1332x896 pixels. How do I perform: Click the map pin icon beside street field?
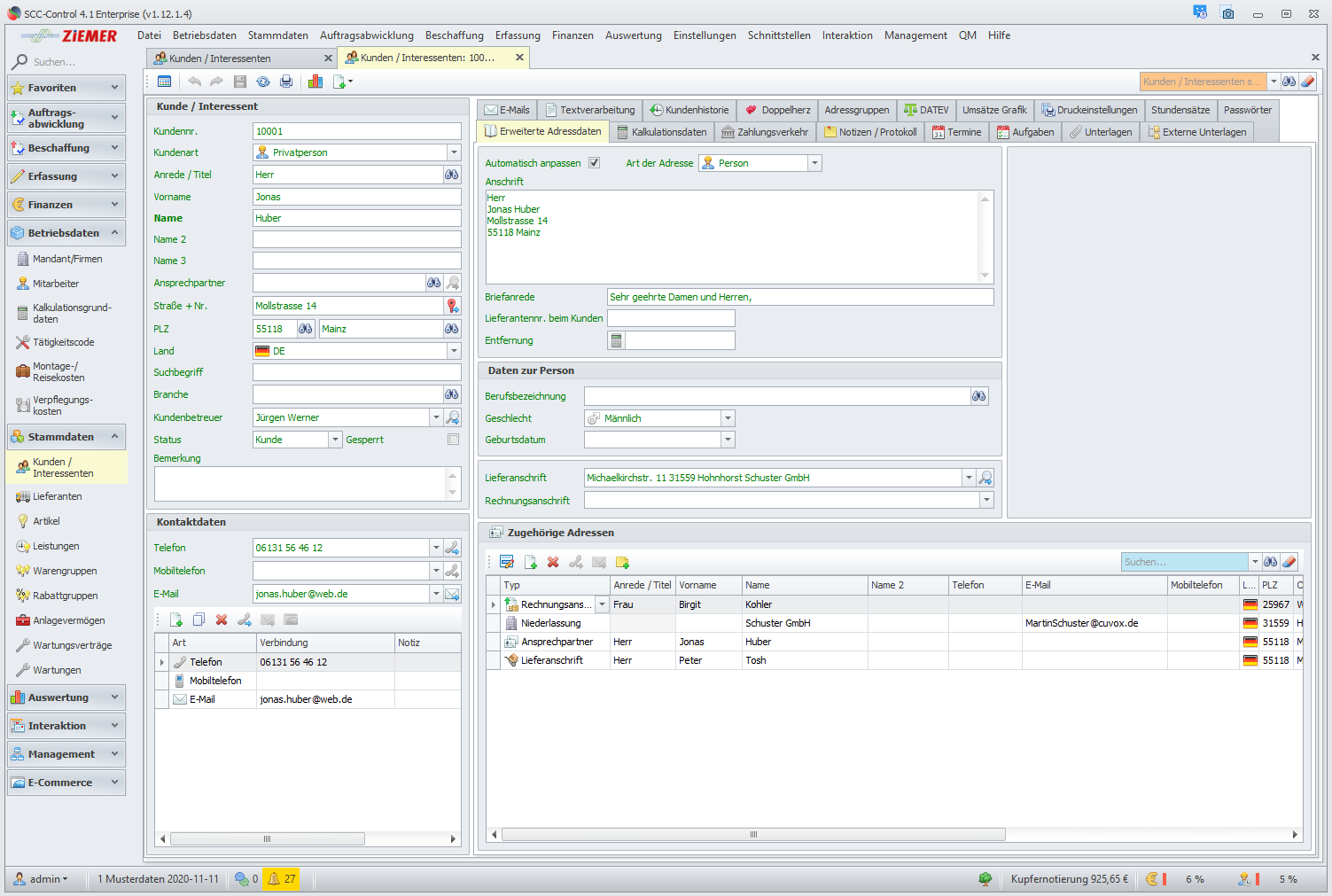(452, 306)
